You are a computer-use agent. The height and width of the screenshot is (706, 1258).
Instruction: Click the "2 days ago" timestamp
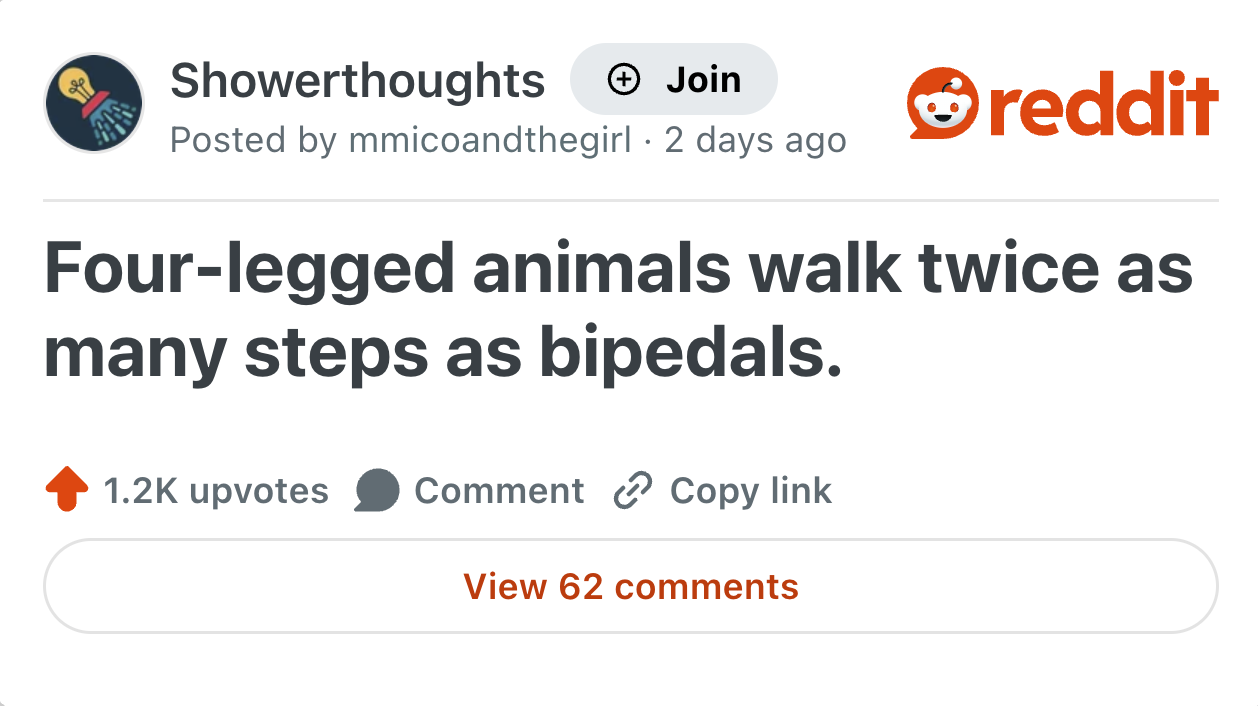pyautogui.click(x=755, y=140)
